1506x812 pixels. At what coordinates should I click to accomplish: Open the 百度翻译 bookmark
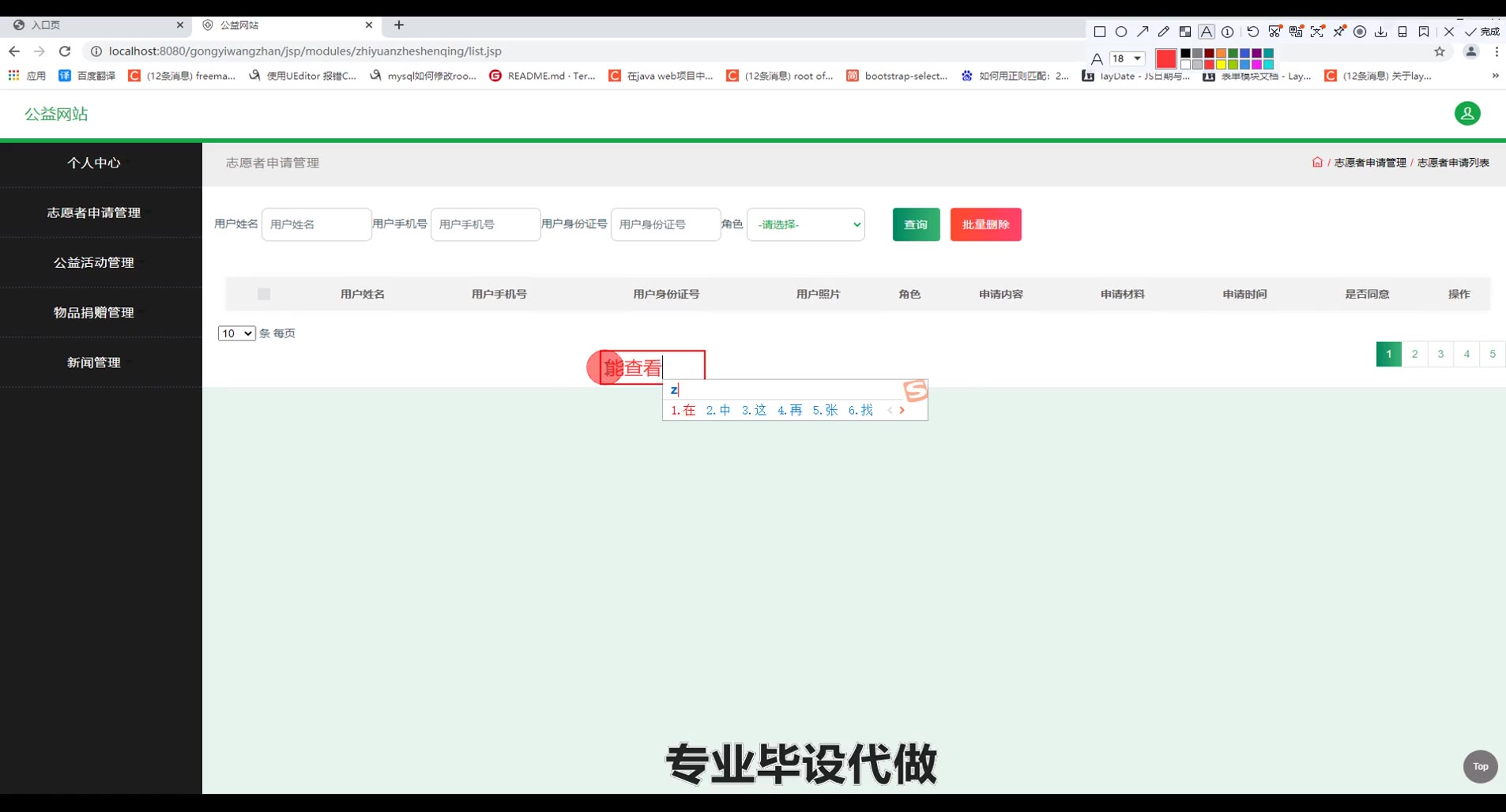click(x=87, y=76)
